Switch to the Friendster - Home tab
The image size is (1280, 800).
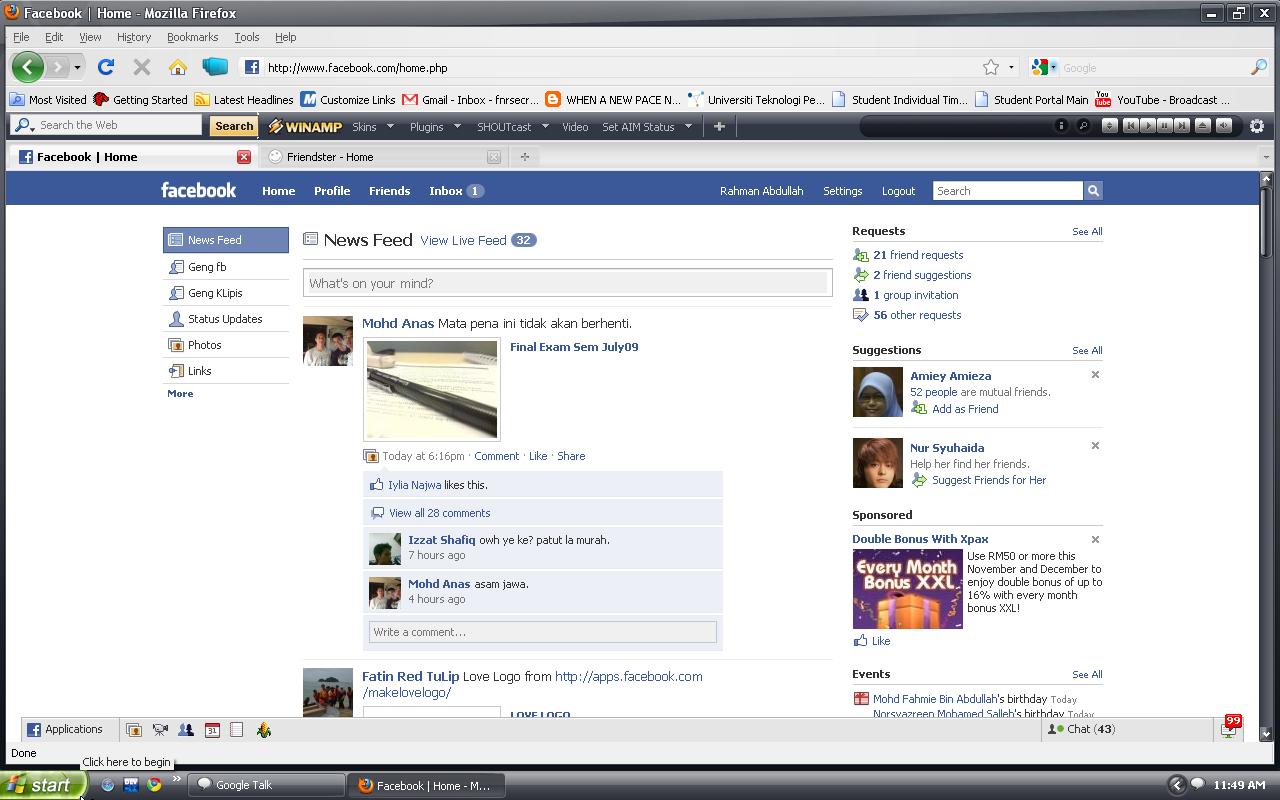coord(384,157)
